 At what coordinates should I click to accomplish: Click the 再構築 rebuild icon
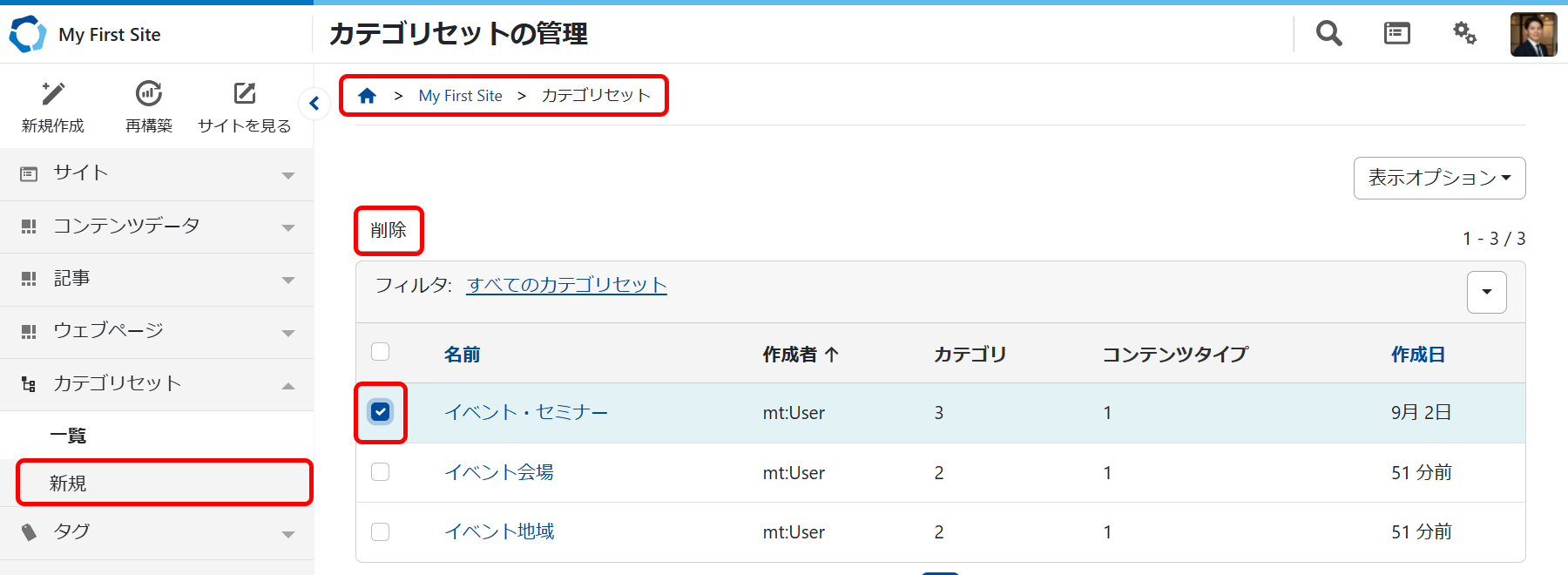click(149, 94)
